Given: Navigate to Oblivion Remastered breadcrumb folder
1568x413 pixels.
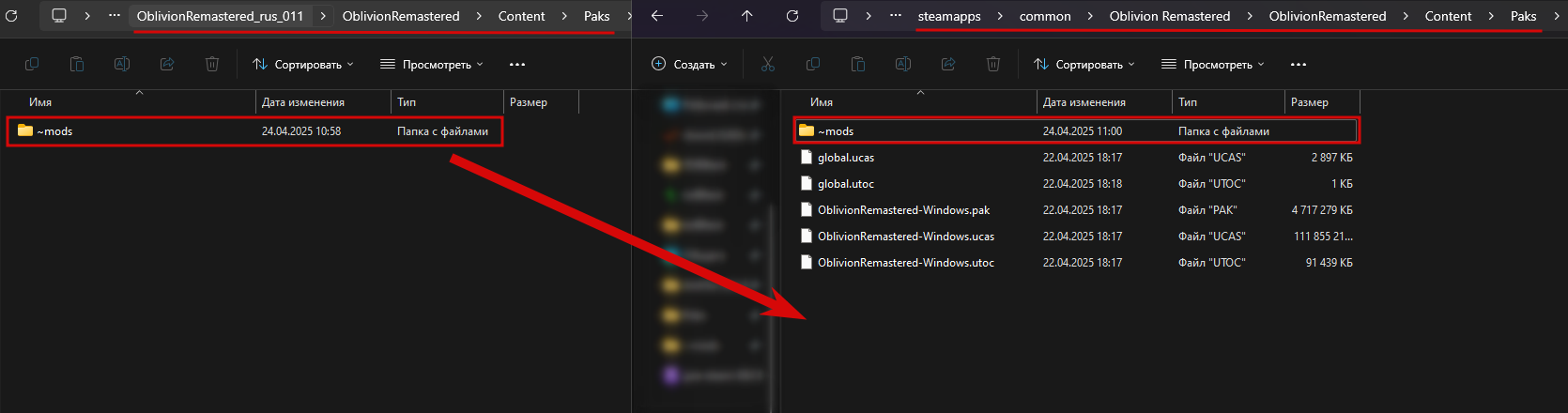Looking at the screenshot, I should tap(1170, 16).
